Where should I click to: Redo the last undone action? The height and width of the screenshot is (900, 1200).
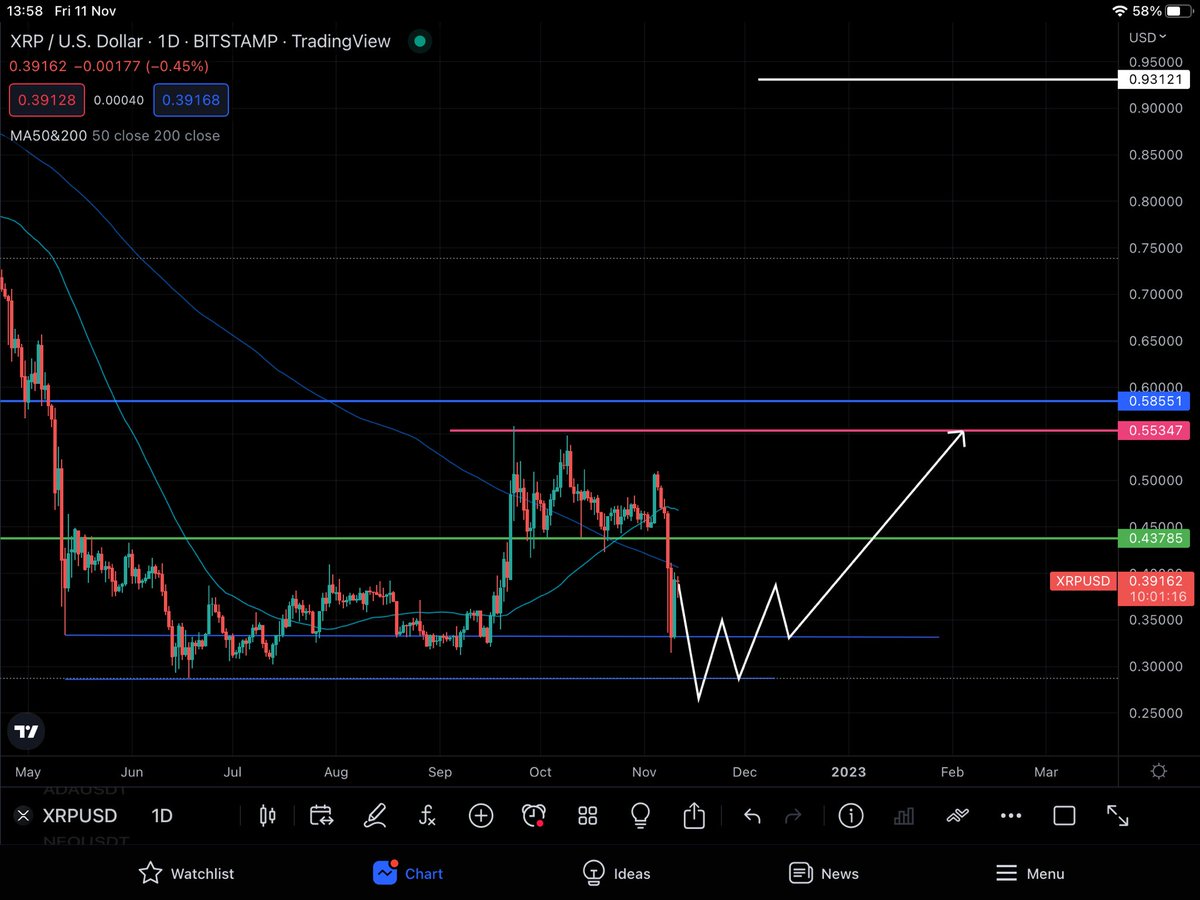(793, 817)
